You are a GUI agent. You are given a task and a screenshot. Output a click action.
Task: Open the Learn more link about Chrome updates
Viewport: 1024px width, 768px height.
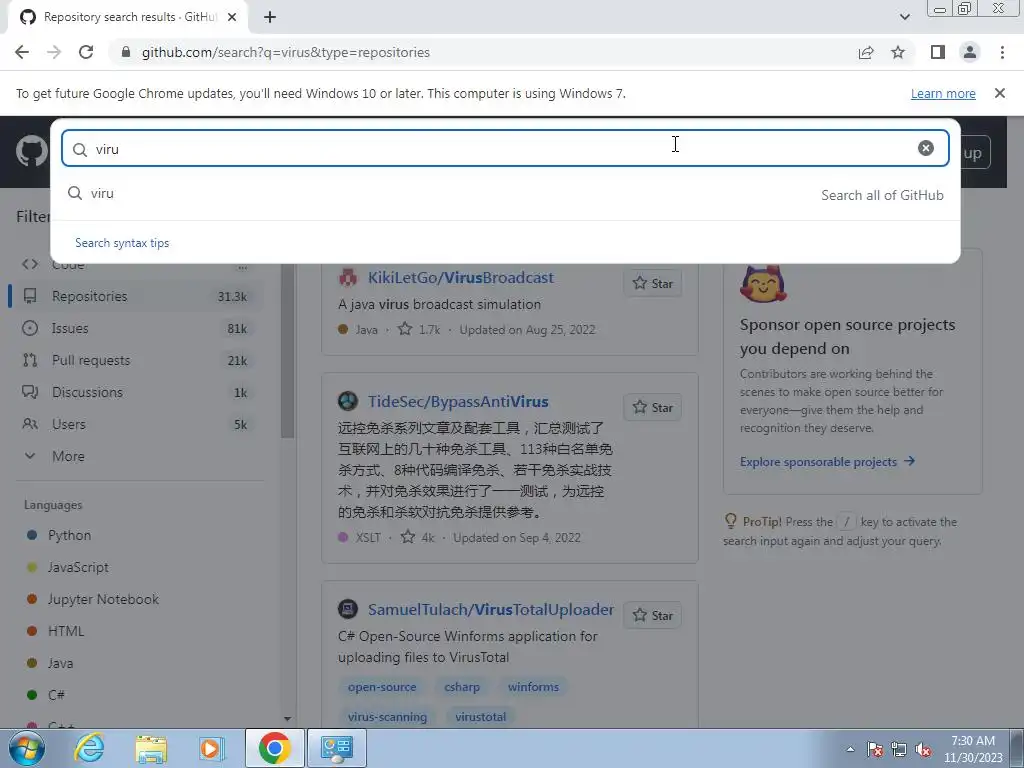pyautogui.click(x=943, y=93)
